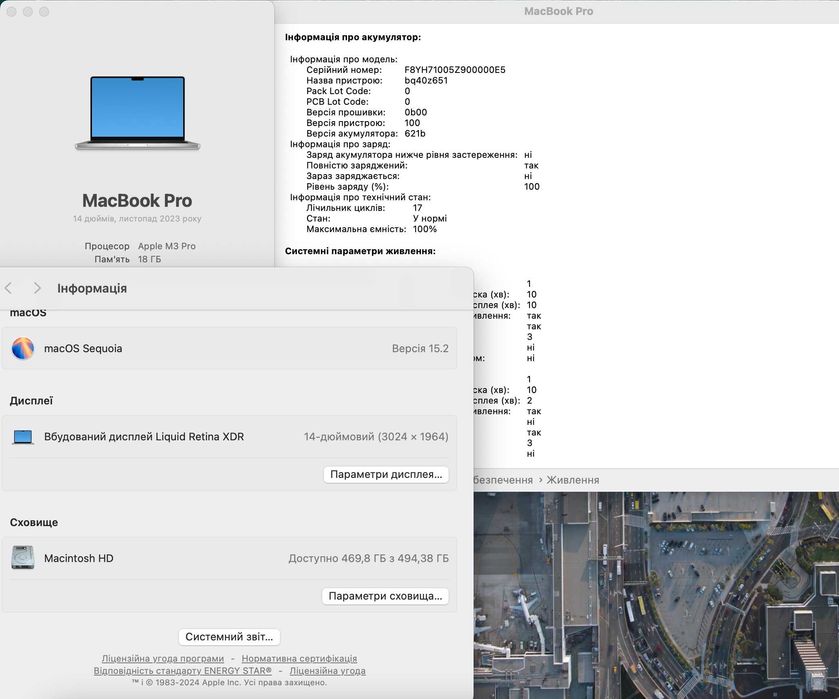Click the Системний звіт… button
This screenshot has height=699, width=839.
point(229,636)
